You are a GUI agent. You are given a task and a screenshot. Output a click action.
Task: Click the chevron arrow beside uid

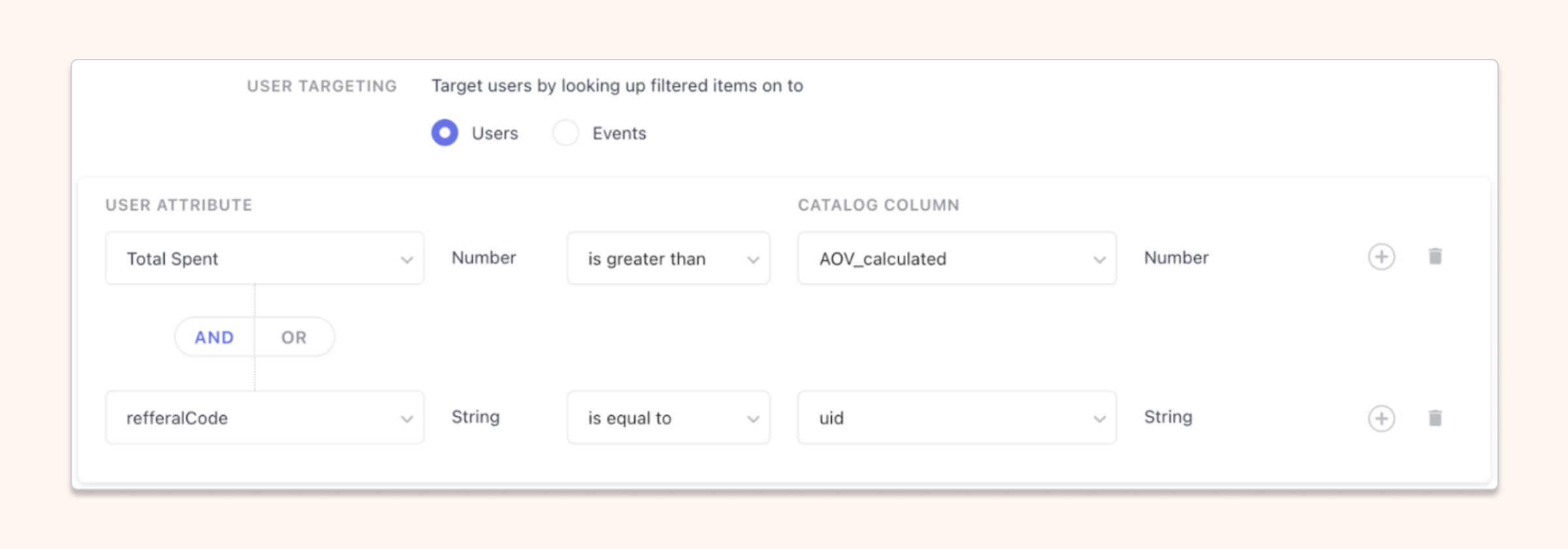point(1100,419)
